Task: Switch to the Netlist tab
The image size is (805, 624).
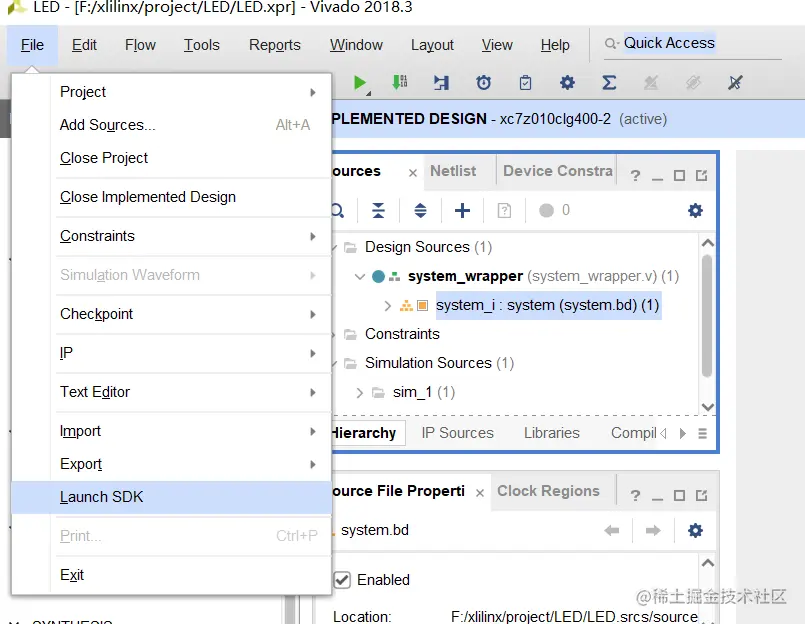Action: (453, 171)
